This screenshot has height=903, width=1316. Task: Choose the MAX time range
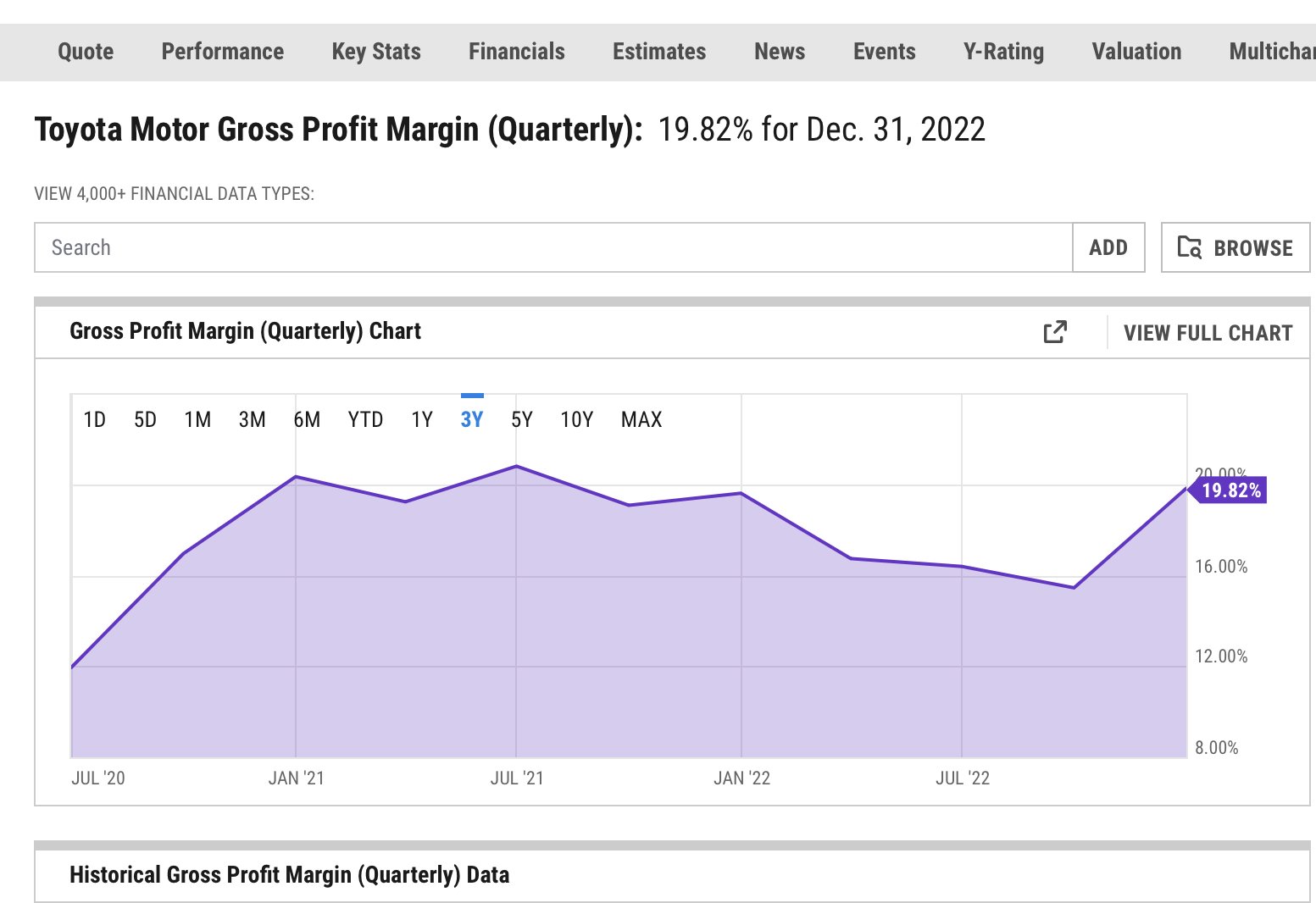coord(641,419)
